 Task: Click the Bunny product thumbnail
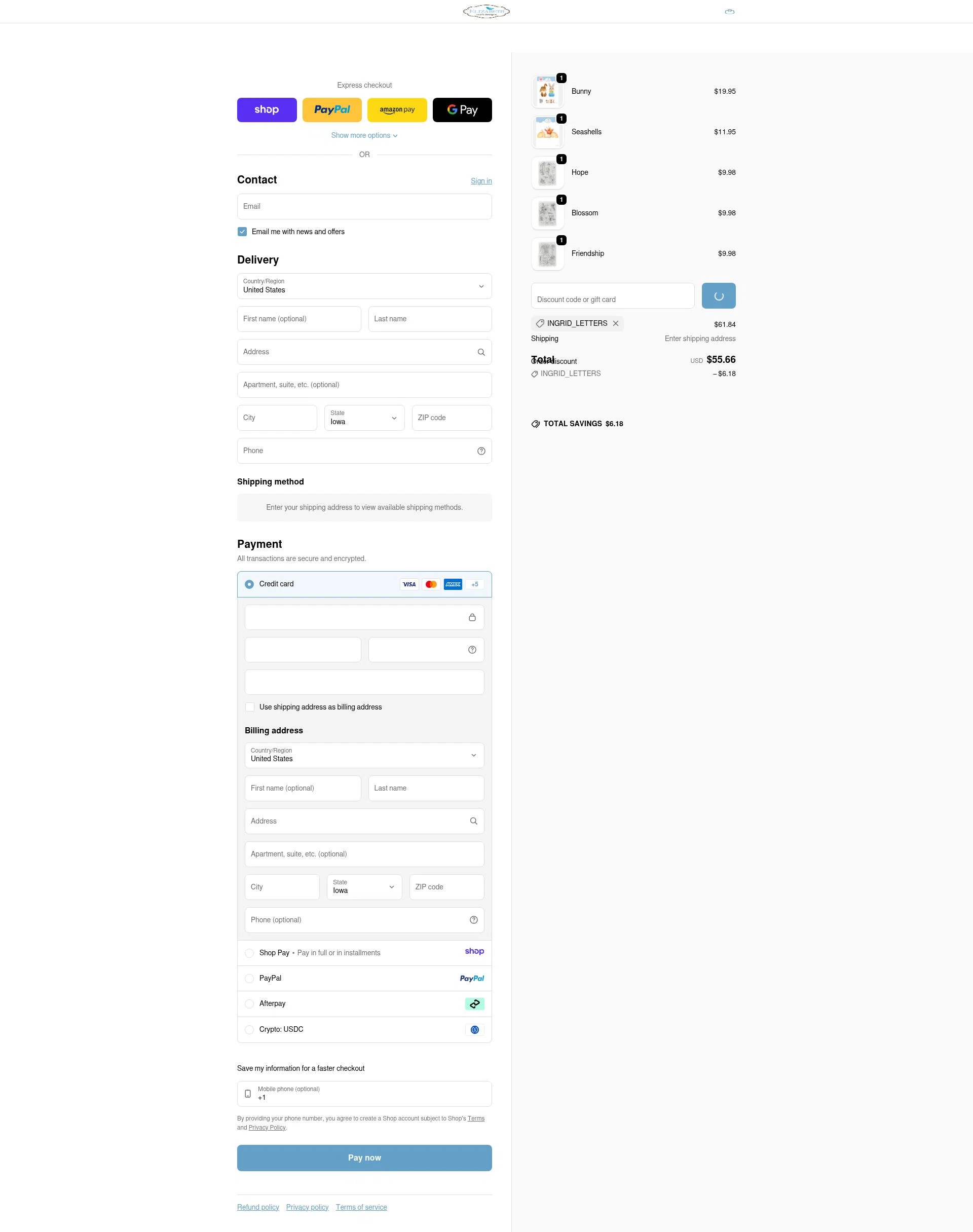click(x=547, y=92)
